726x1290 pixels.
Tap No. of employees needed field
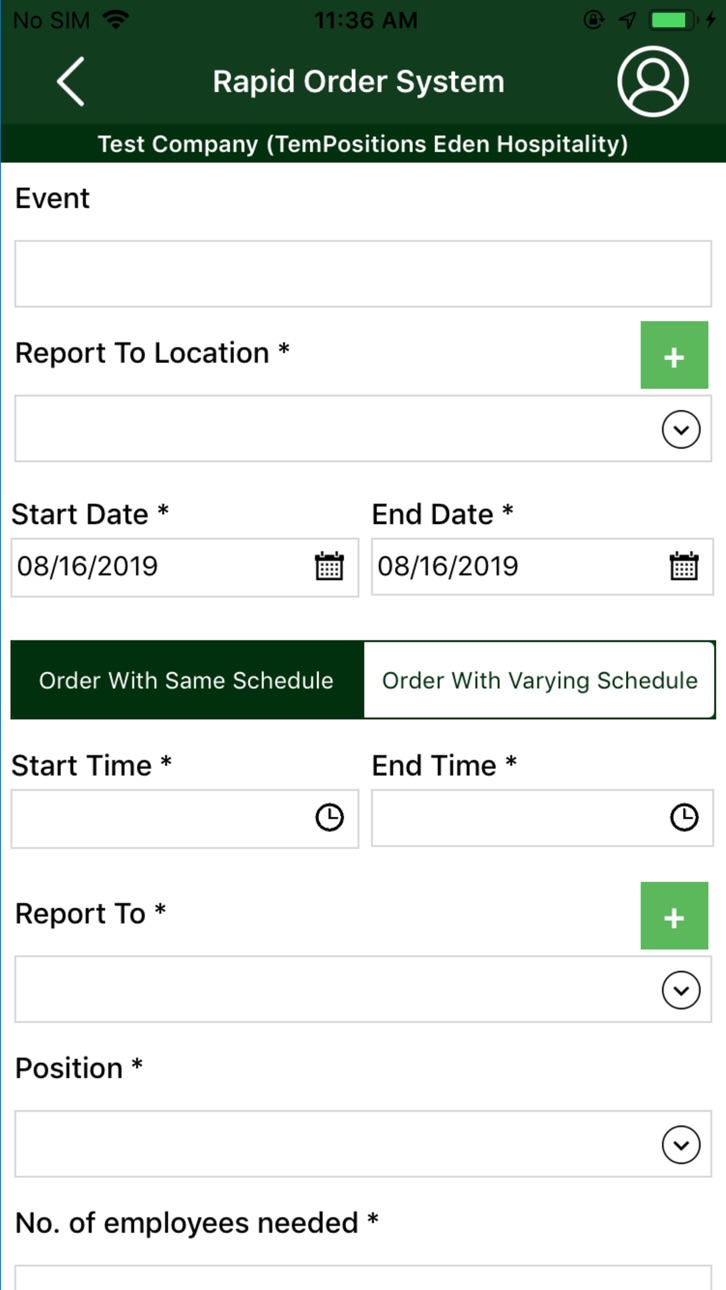(363, 1278)
